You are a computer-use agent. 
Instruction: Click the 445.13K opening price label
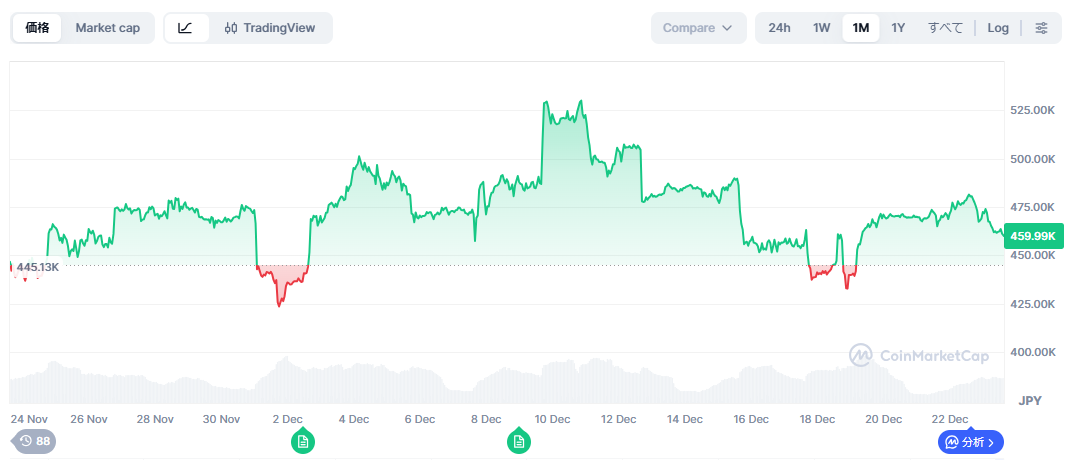(x=38, y=267)
